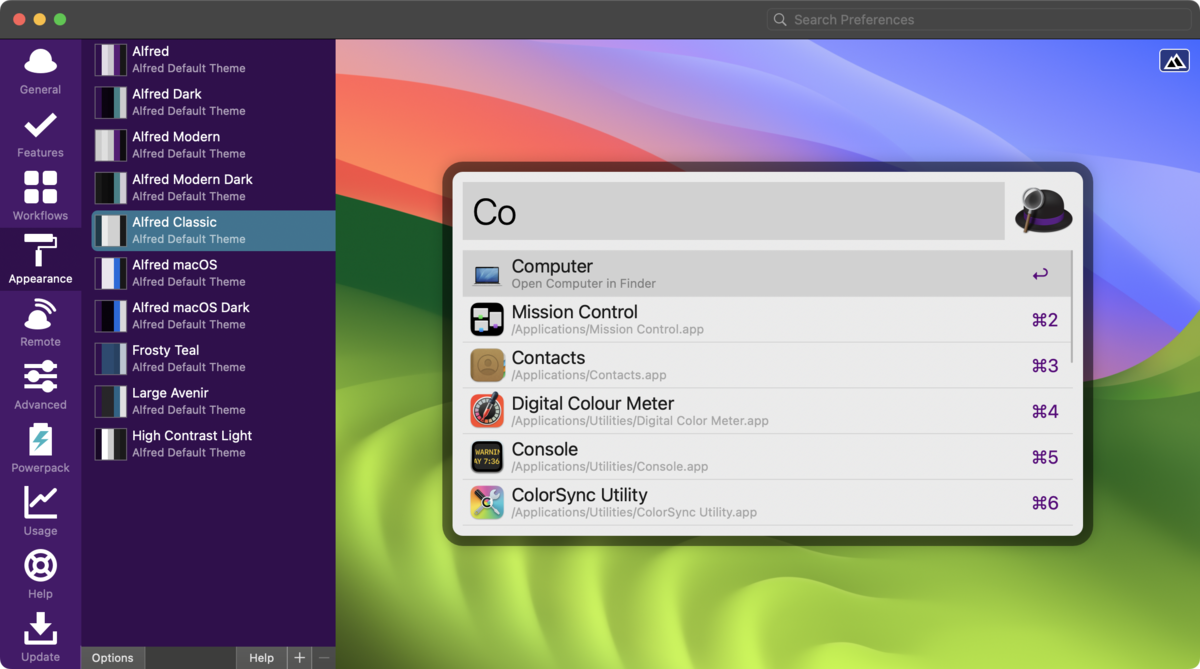Image resolution: width=1200 pixels, height=669 pixels.
Task: Click the magnifier icon in Search Preferences
Action: pos(780,20)
